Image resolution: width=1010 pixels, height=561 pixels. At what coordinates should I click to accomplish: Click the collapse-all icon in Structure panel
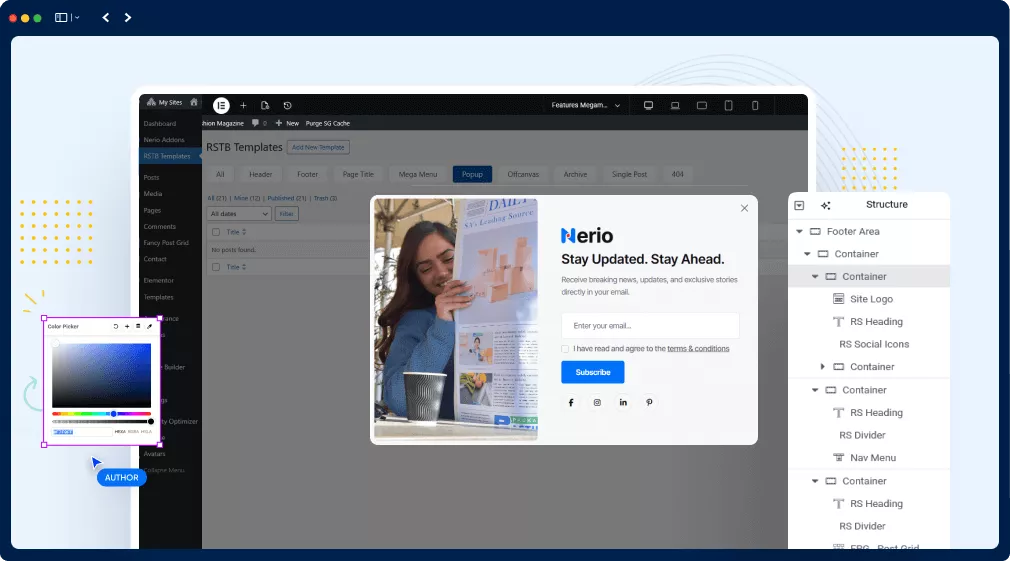(799, 205)
